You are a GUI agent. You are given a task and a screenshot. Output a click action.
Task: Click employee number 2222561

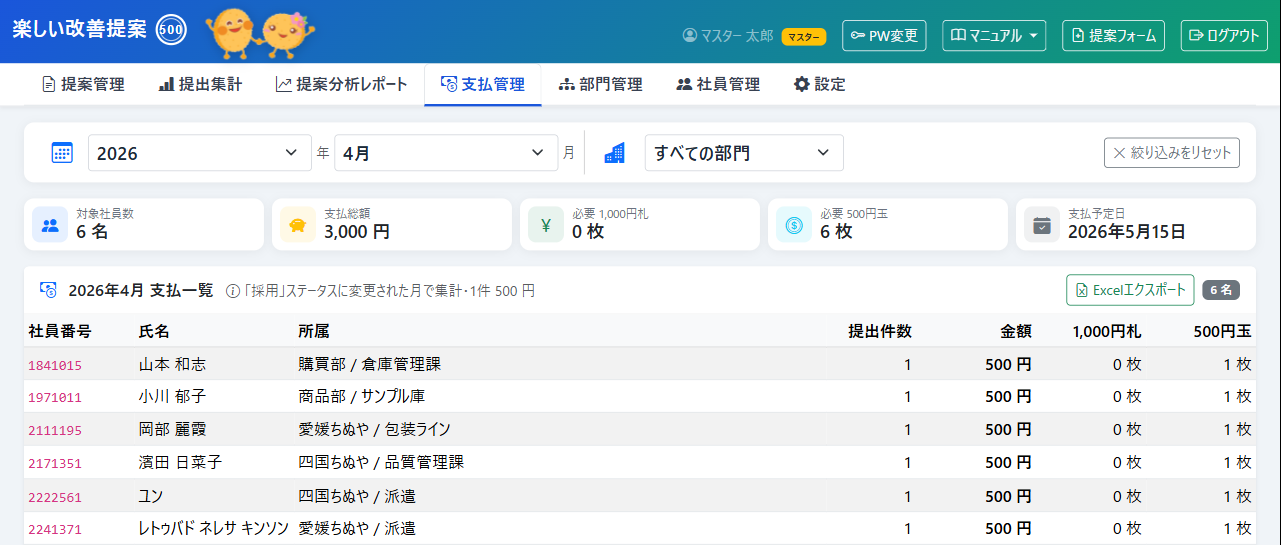(55, 496)
